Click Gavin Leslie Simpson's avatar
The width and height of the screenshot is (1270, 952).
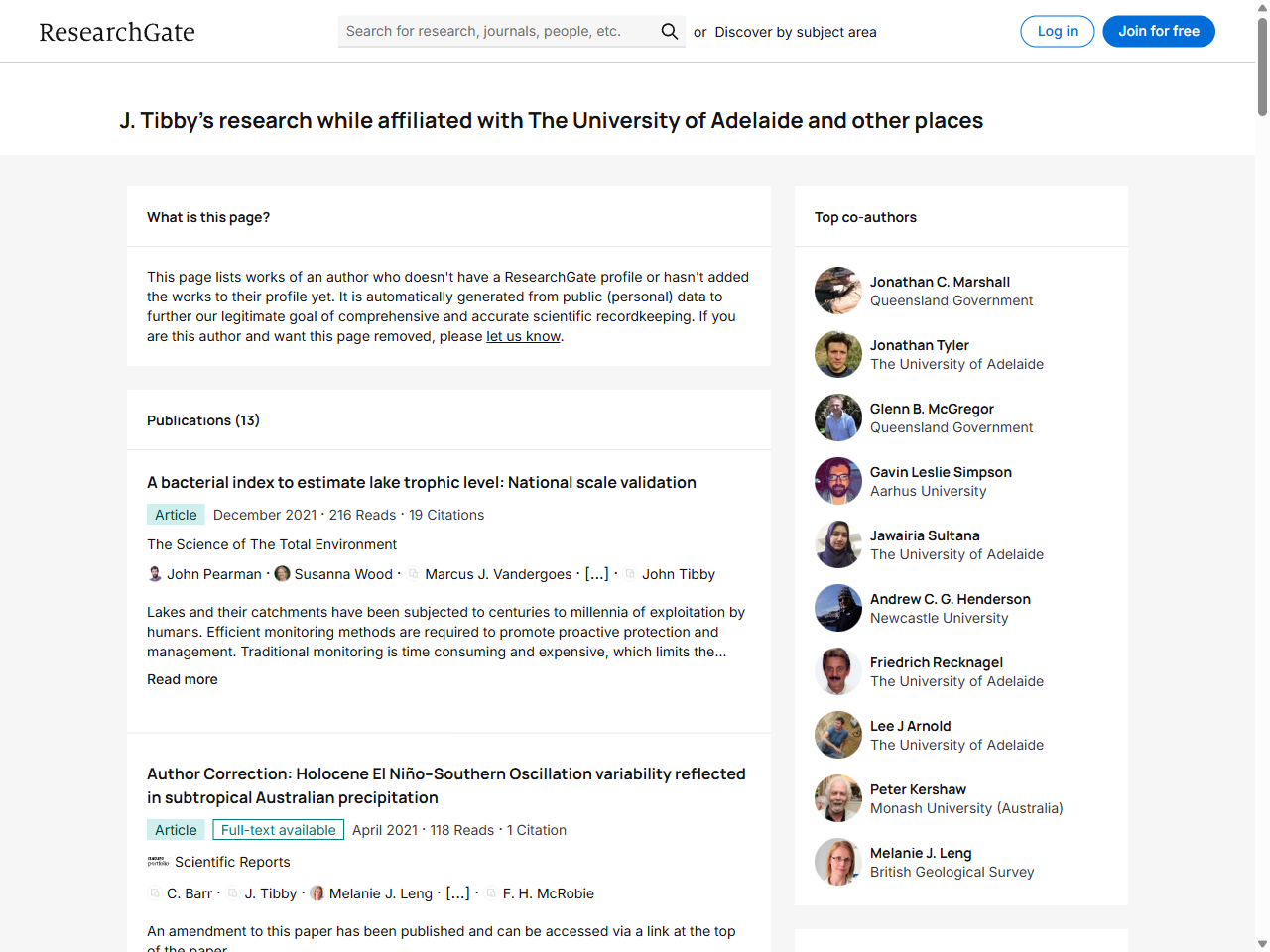(x=838, y=481)
